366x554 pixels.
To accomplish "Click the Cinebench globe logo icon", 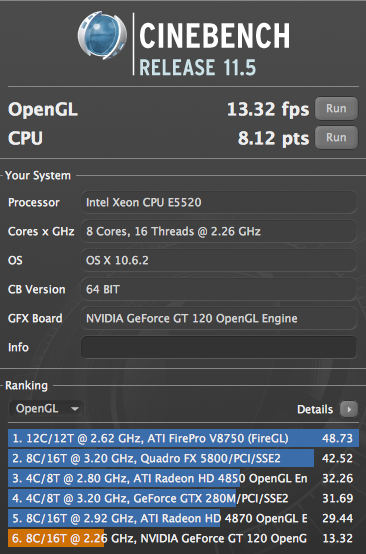I will point(102,35).
